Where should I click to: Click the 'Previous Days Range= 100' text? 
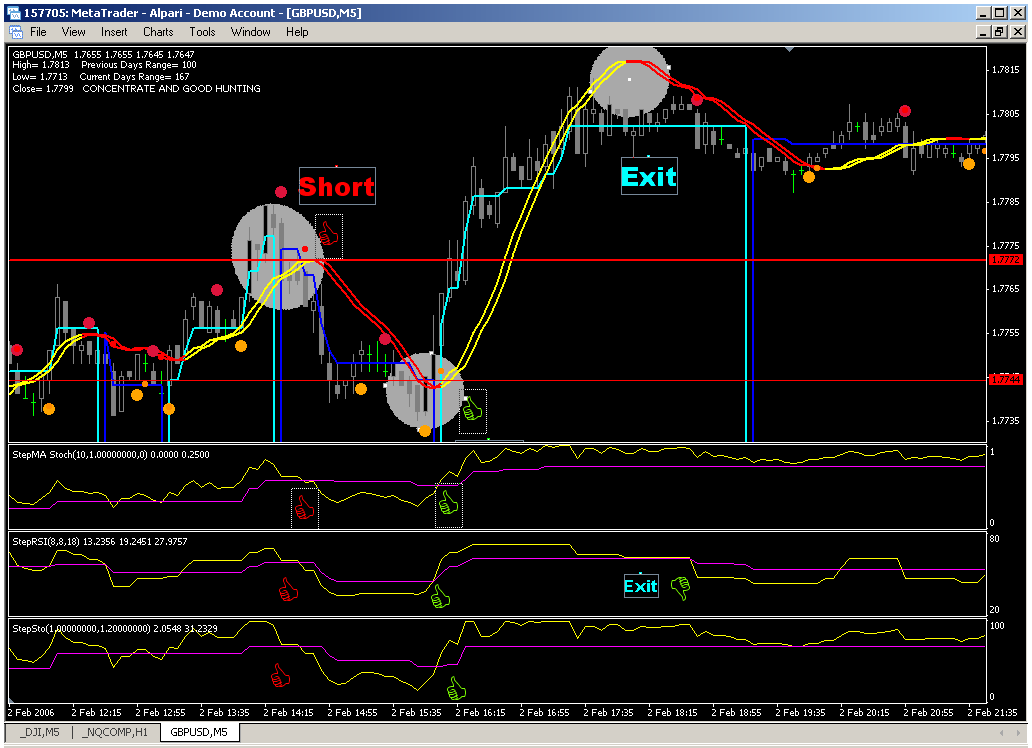click(139, 65)
